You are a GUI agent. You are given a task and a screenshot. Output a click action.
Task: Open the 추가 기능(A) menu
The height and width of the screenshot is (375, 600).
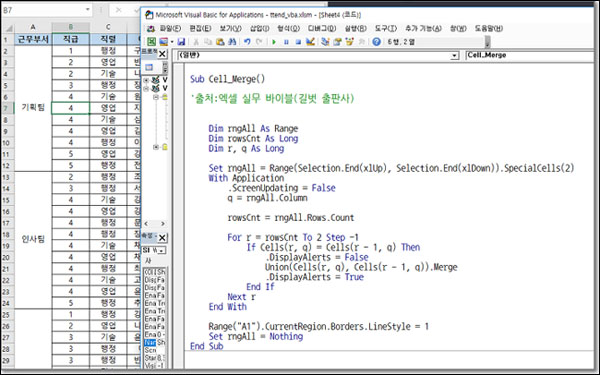[x=423, y=28]
